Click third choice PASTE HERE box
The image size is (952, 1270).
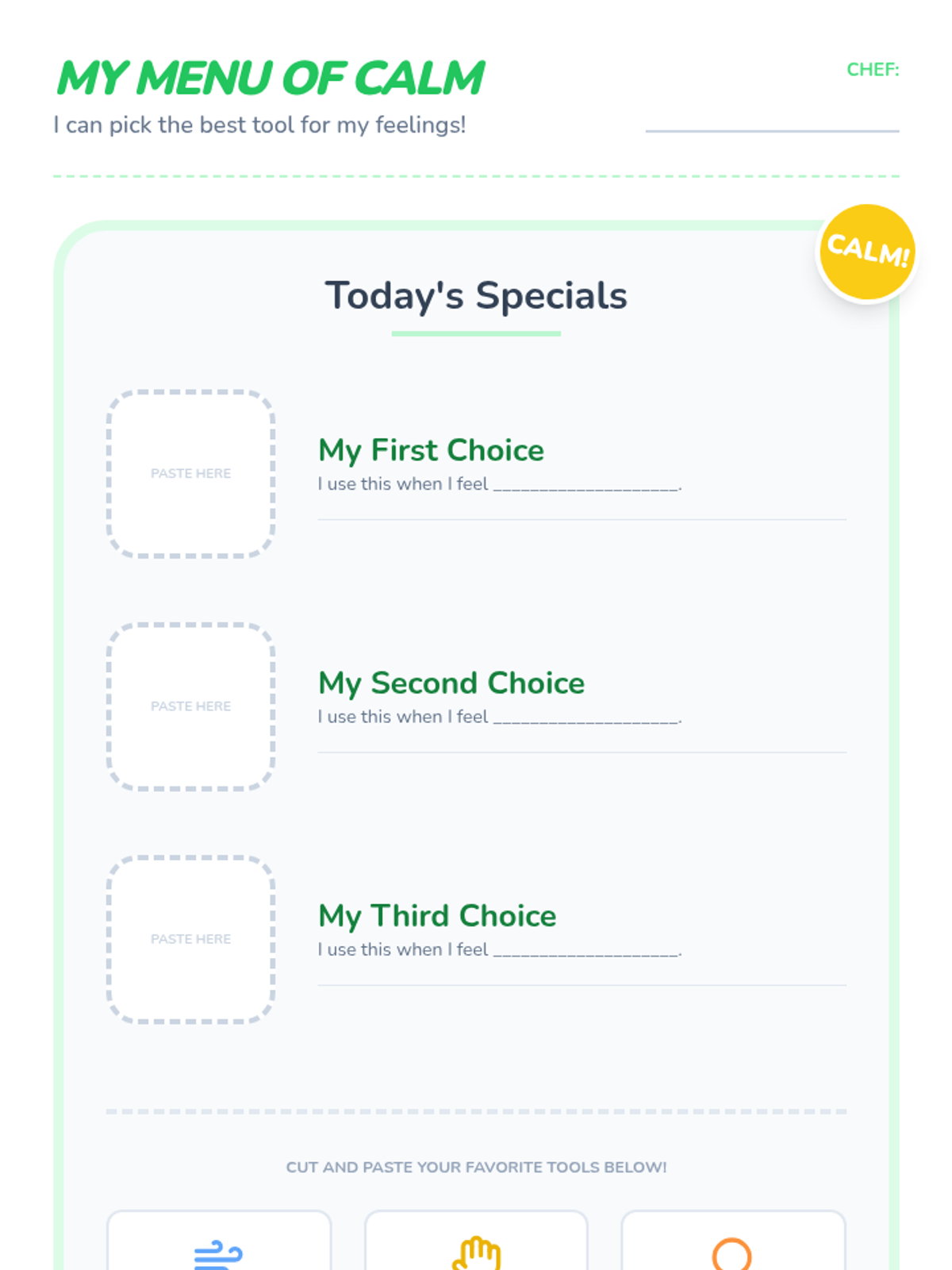pos(190,939)
